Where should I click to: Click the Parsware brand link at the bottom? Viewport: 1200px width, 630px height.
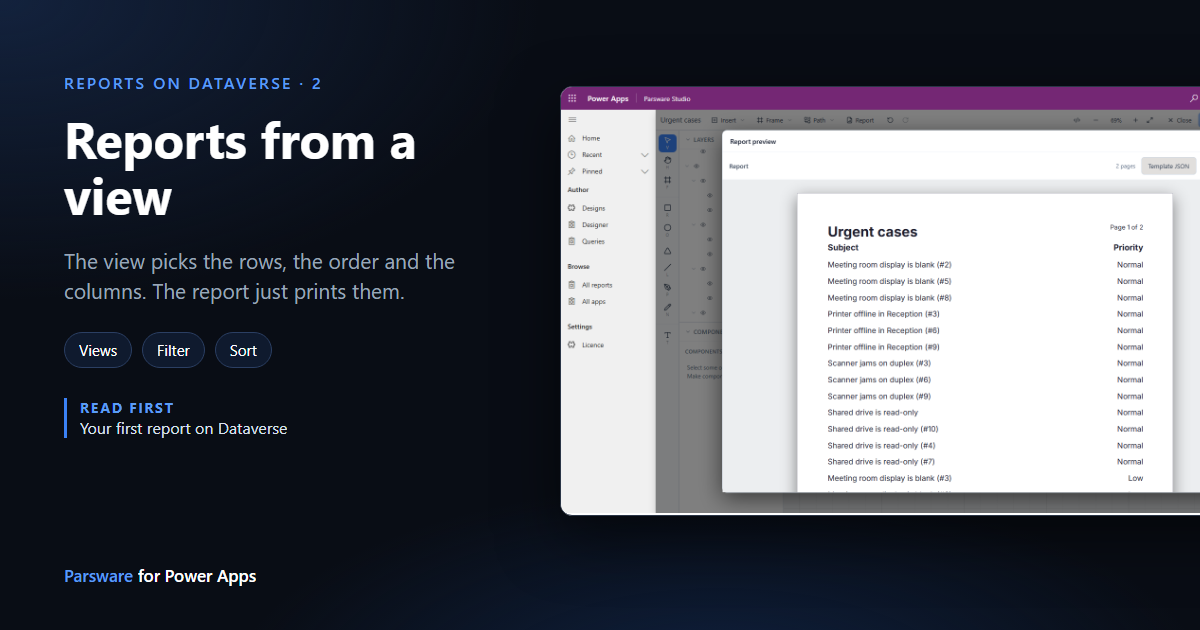click(x=98, y=576)
